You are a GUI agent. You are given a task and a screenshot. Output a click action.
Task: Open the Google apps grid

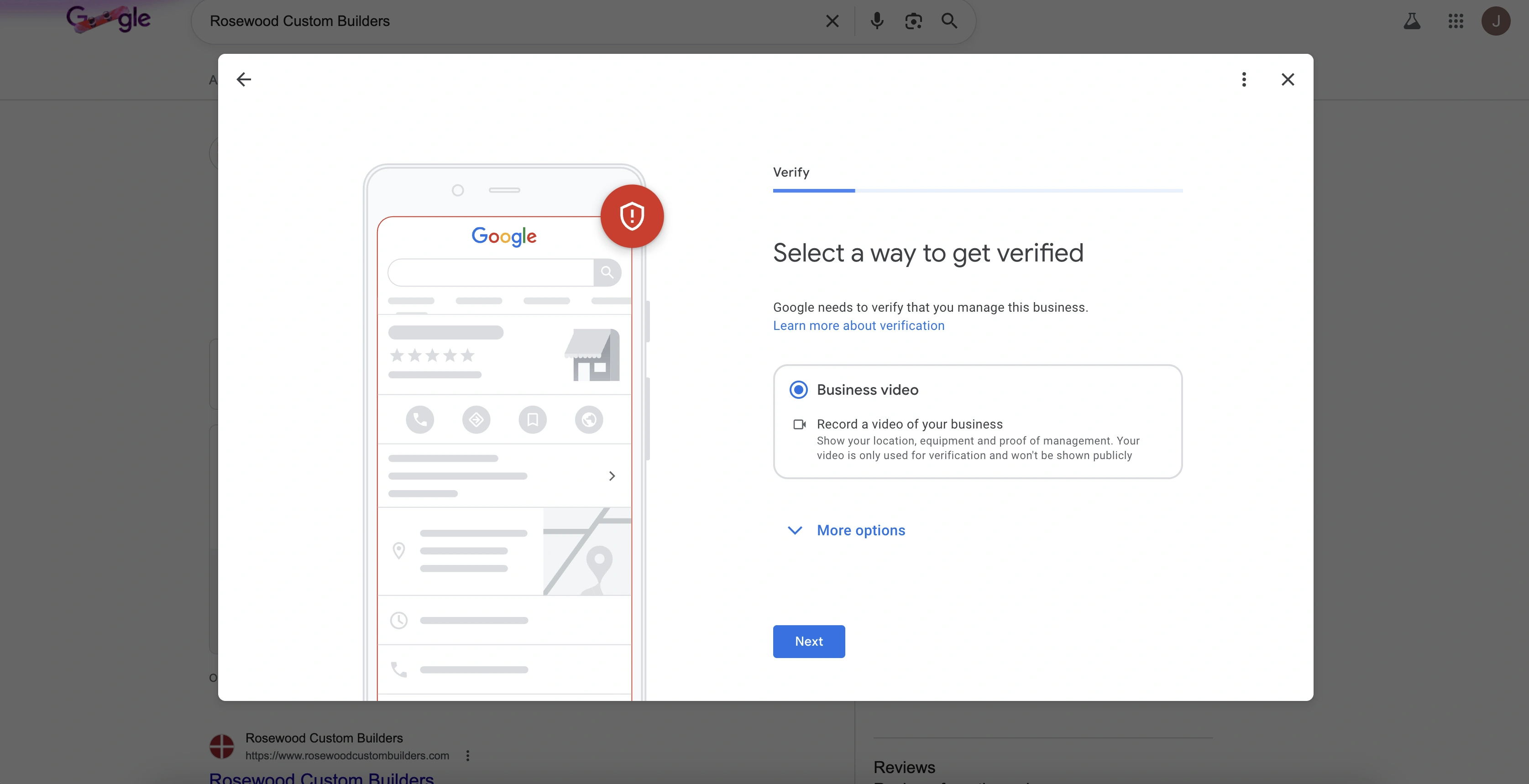[x=1456, y=21]
